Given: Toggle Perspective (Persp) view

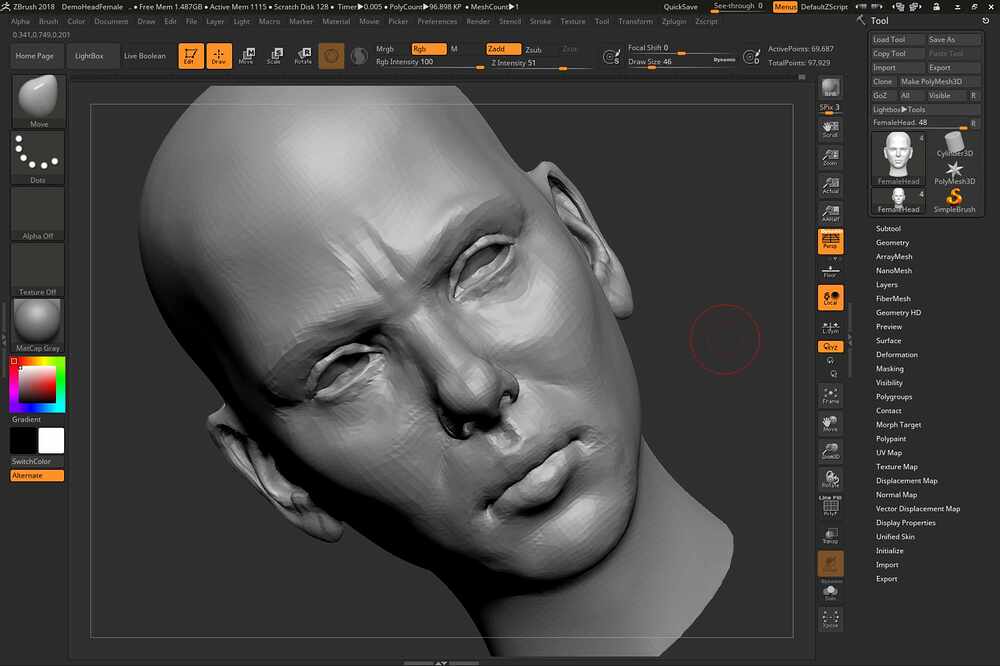Looking at the screenshot, I should tap(830, 241).
